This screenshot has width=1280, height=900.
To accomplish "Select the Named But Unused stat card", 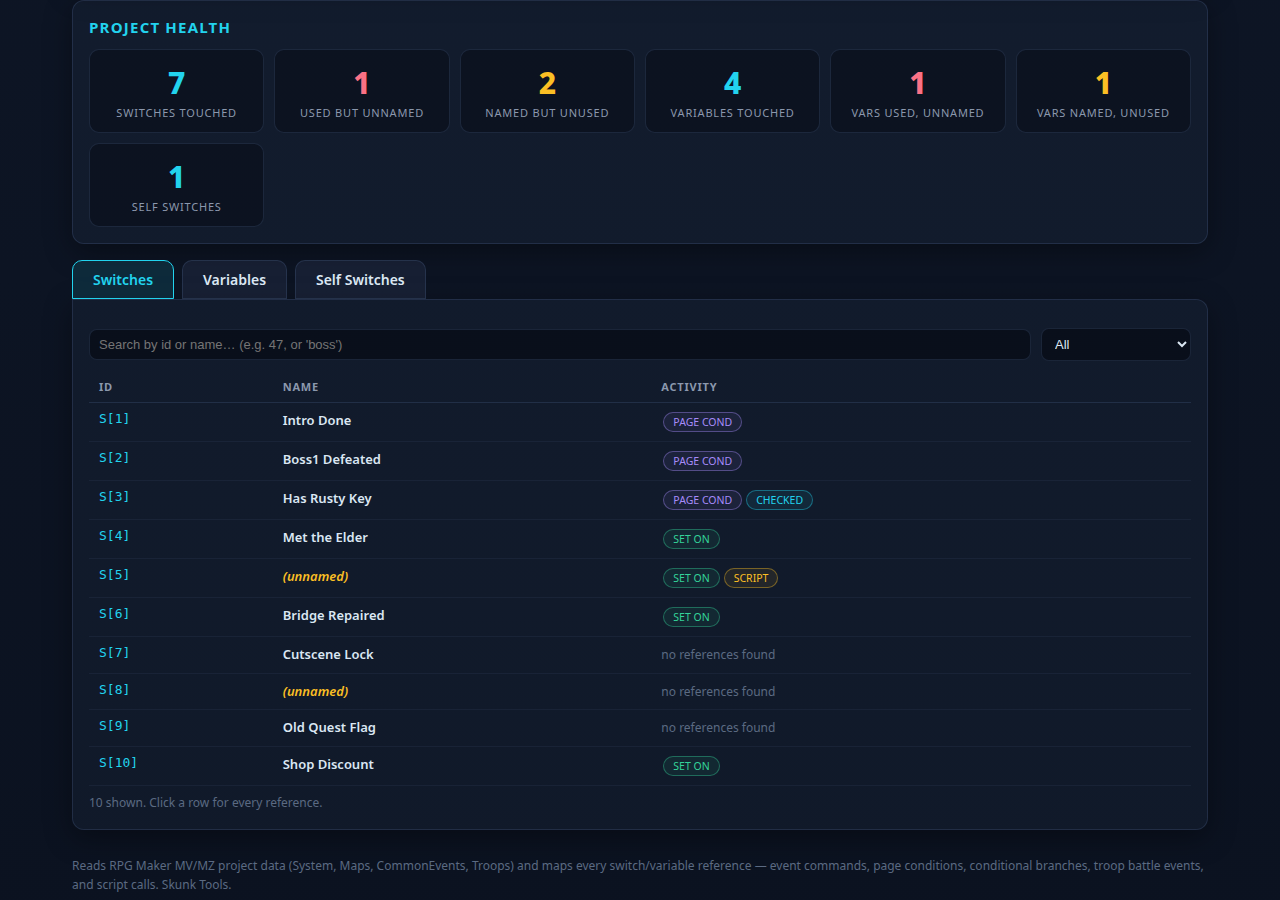I will click(547, 91).
